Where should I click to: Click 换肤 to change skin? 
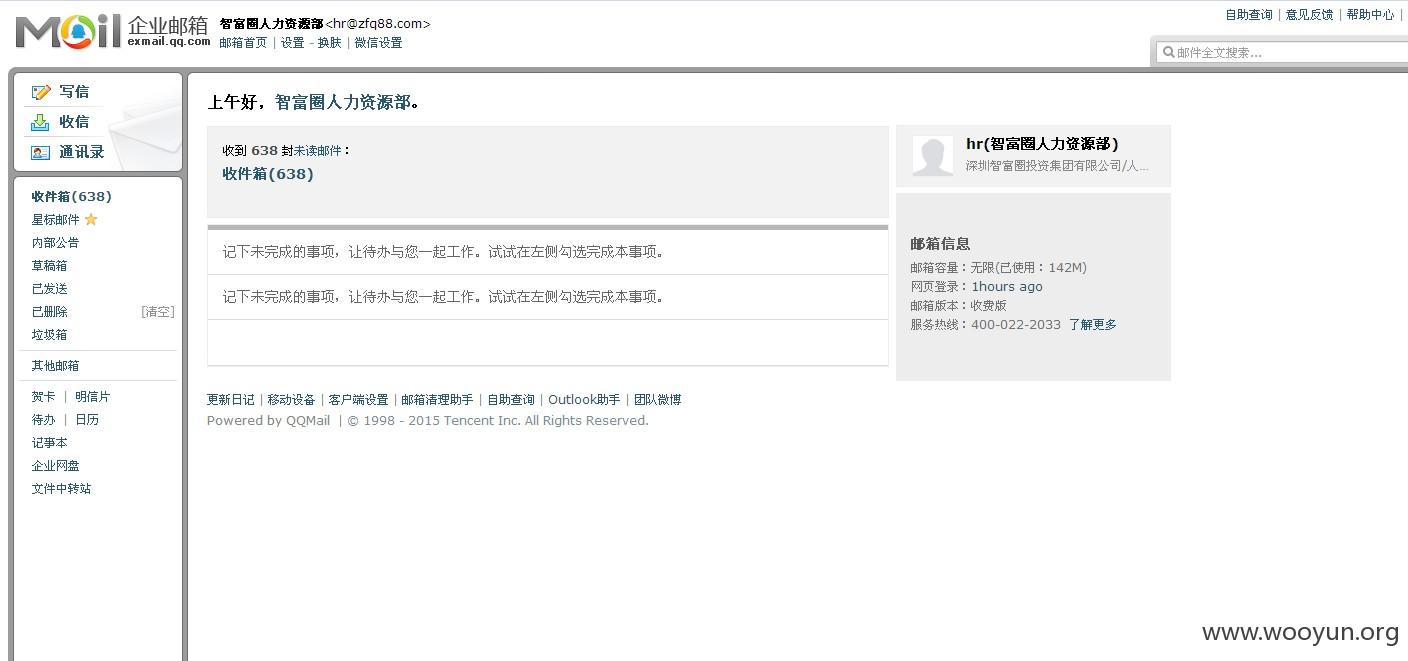(x=329, y=43)
